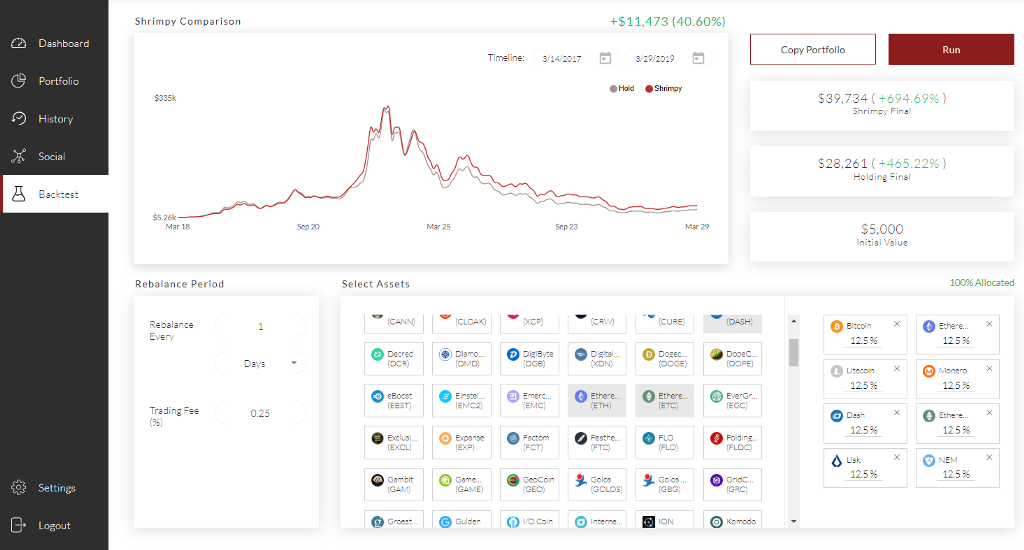
Task: Edit Bitcoin's 12.5% allocation
Action: pyautogui.click(x=863, y=341)
